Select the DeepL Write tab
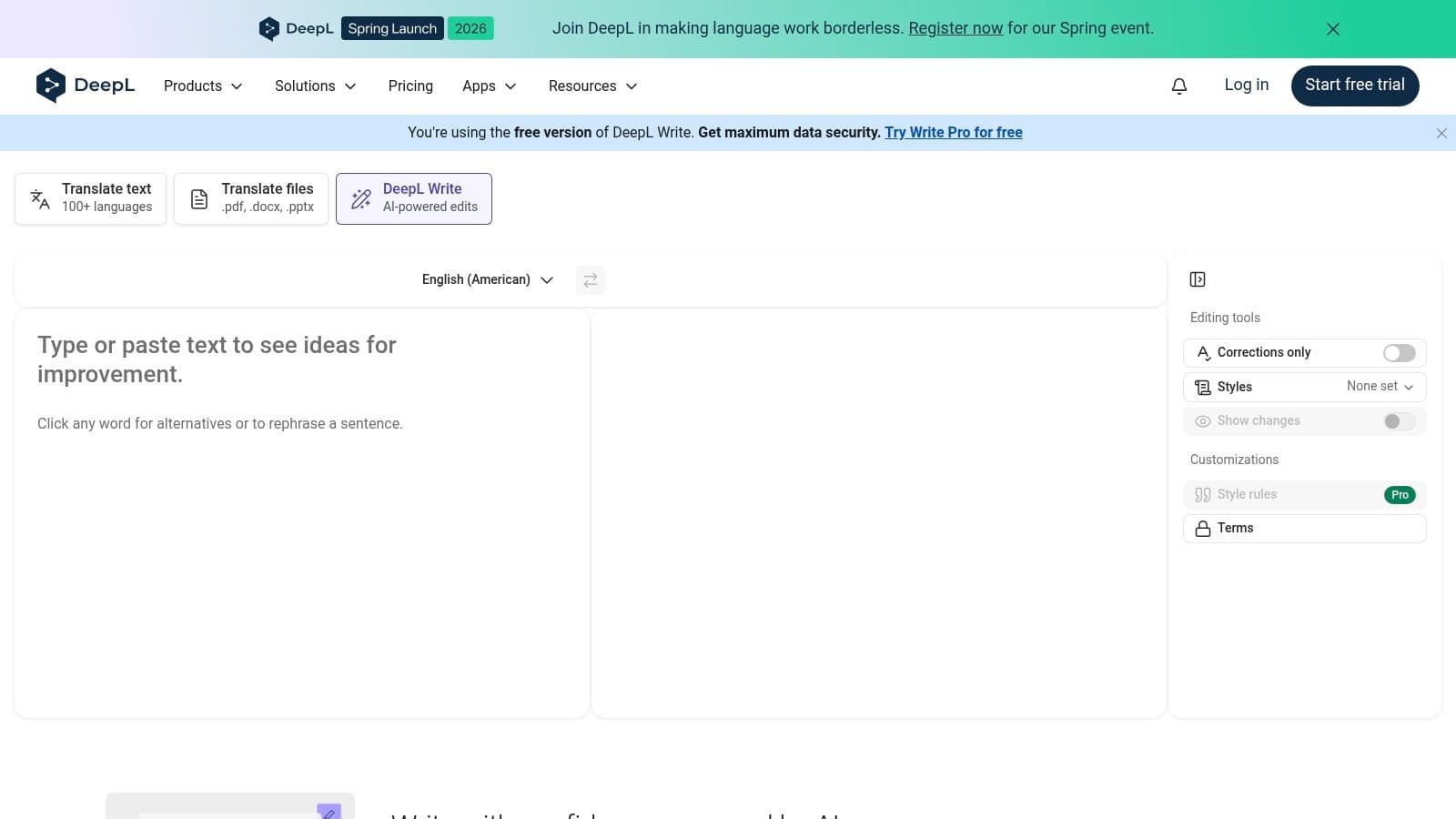Image resolution: width=1456 pixels, height=819 pixels. (414, 198)
